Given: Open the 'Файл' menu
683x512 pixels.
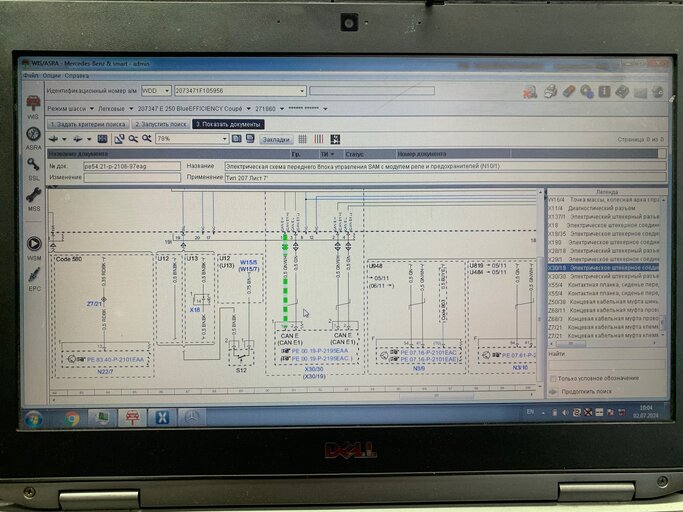Looking at the screenshot, I should [x=30, y=75].
